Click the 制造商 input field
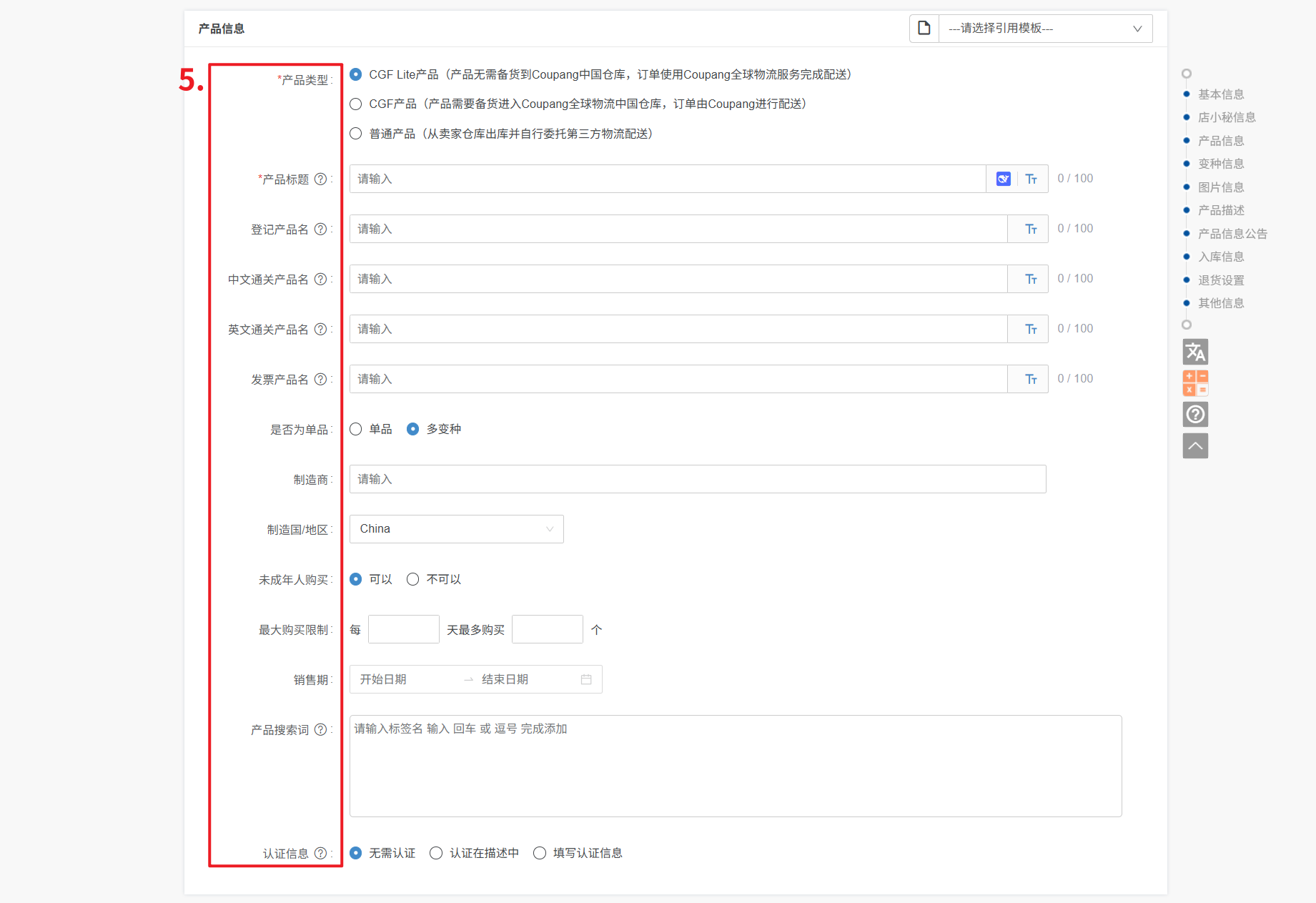 coord(697,479)
